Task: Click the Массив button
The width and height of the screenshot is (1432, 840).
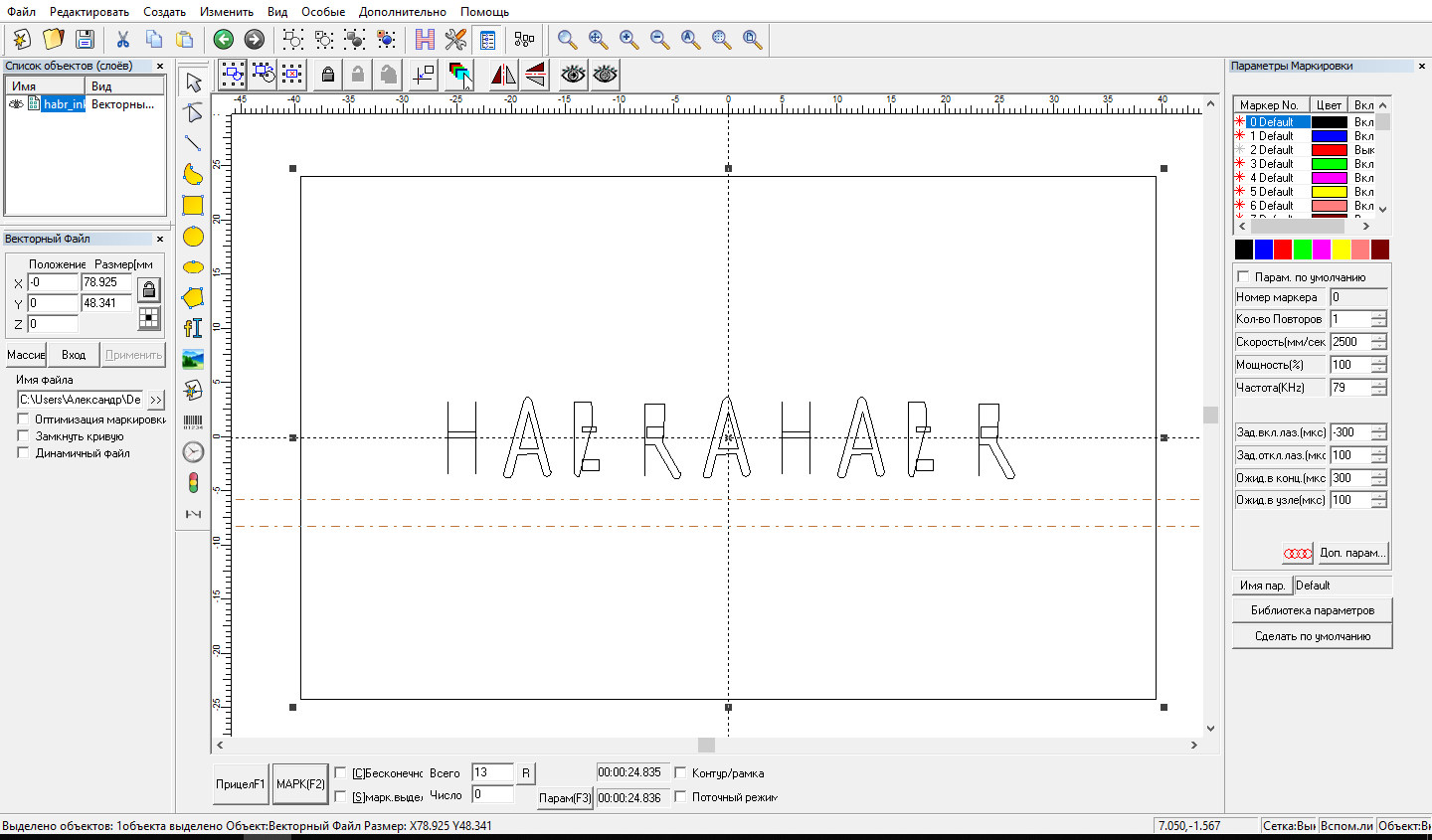Action: tap(26, 355)
